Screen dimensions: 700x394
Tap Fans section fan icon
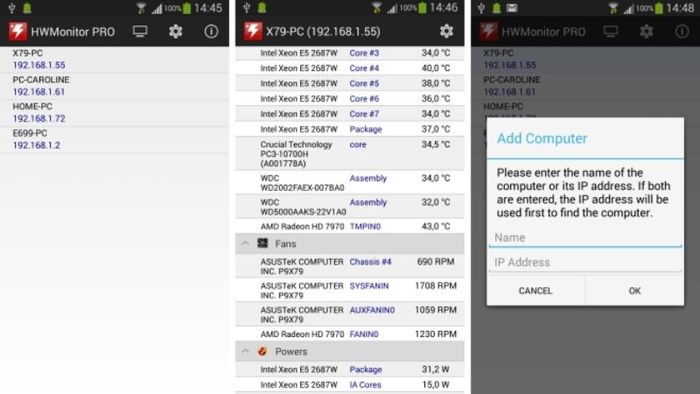(x=262, y=243)
